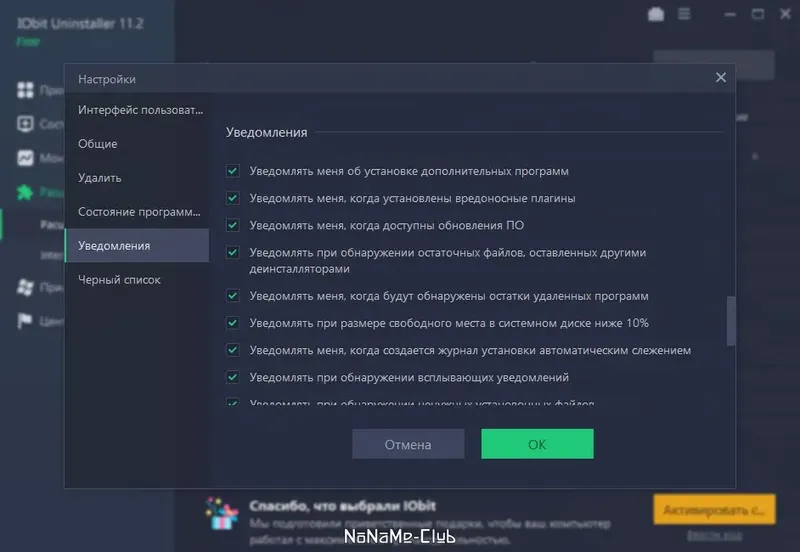800x552 pixels.
Task: Maximize the IObit Uninstaller window
Action: (758, 14)
